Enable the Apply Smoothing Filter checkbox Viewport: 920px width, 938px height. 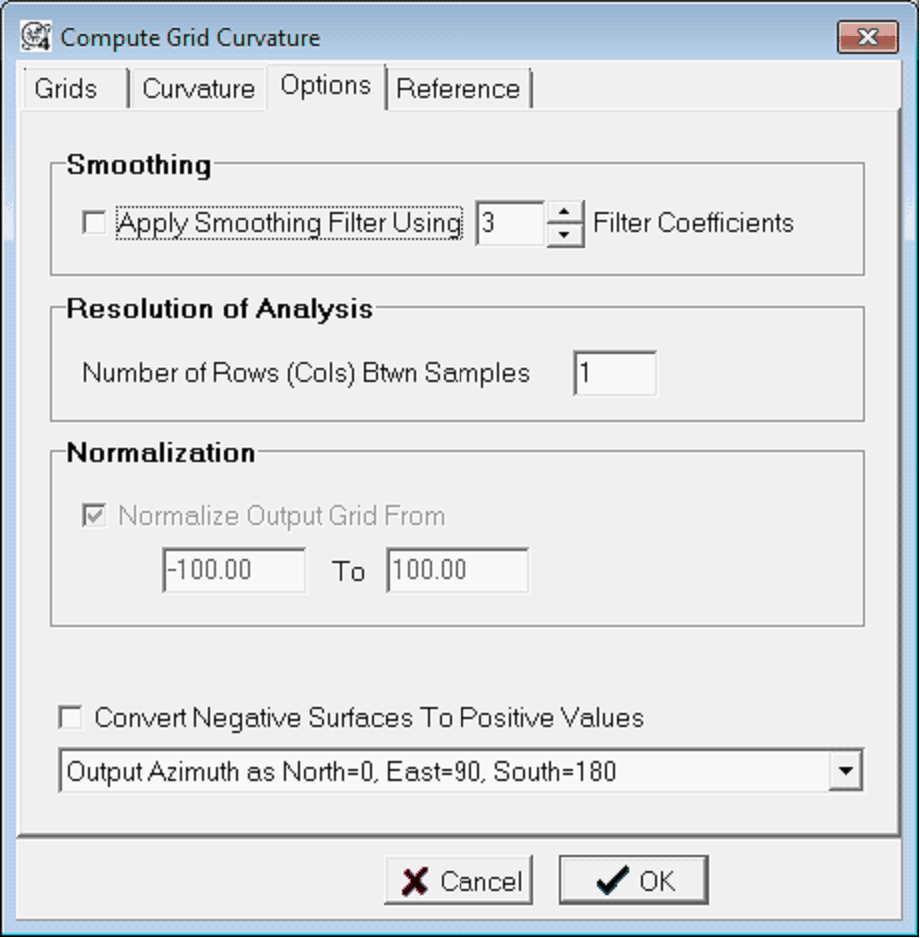pos(94,223)
